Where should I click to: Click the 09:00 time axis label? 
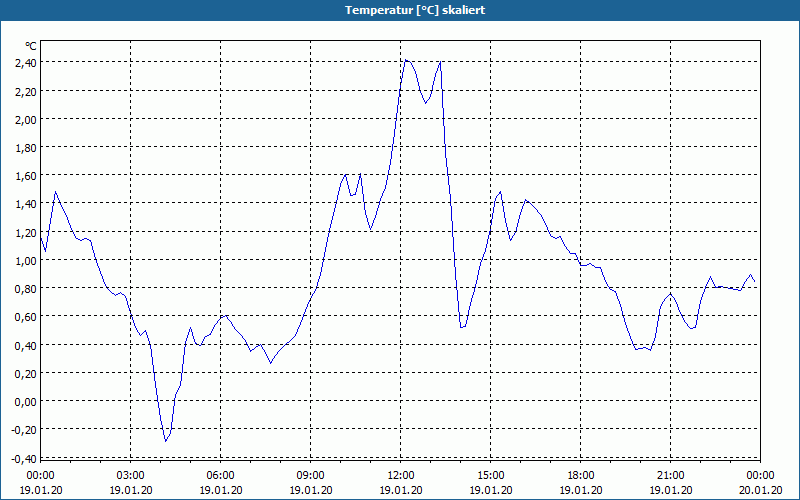coord(311,476)
